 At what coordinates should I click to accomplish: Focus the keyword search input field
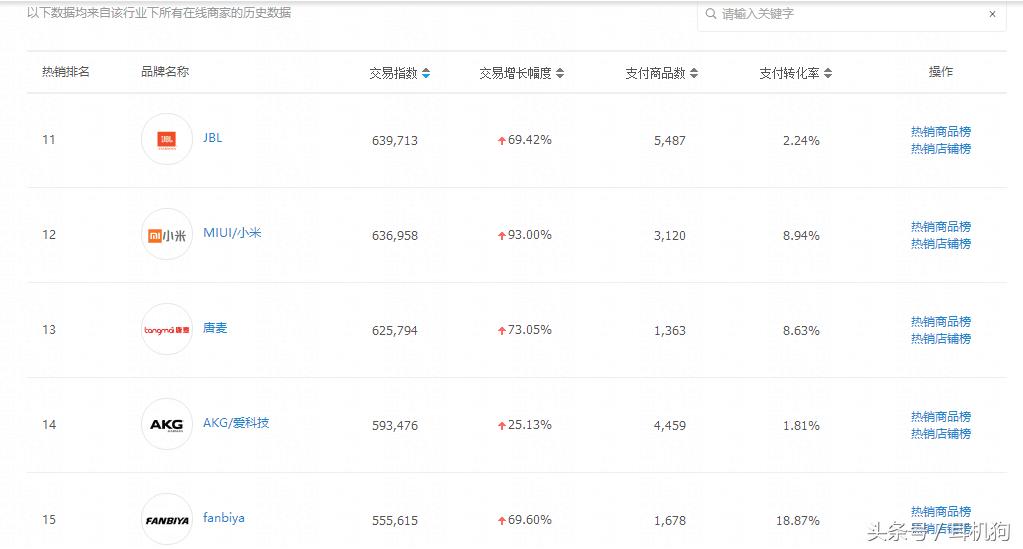[x=851, y=14]
